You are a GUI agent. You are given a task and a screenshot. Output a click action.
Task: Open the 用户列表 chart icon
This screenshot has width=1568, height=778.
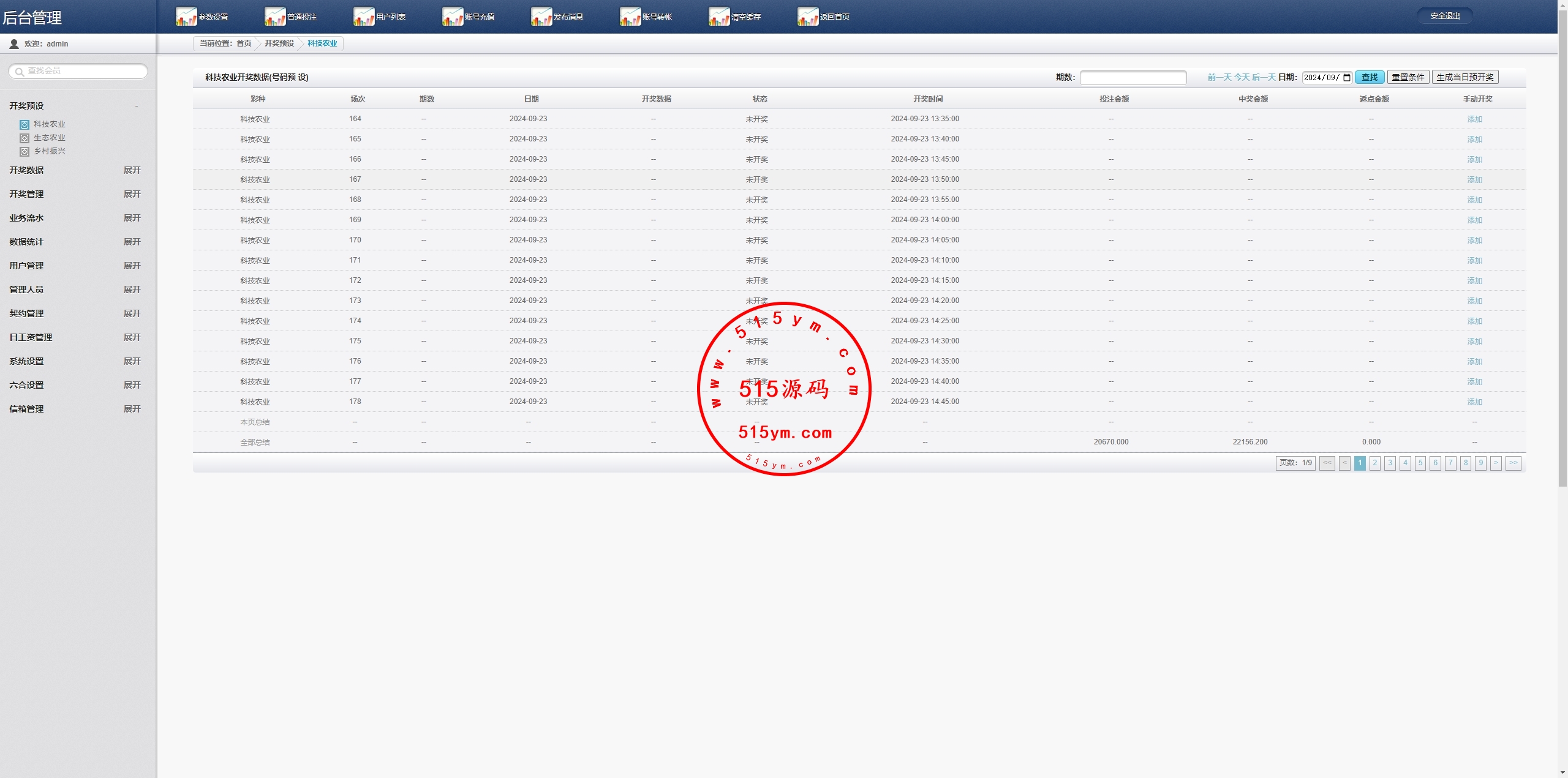tap(364, 17)
